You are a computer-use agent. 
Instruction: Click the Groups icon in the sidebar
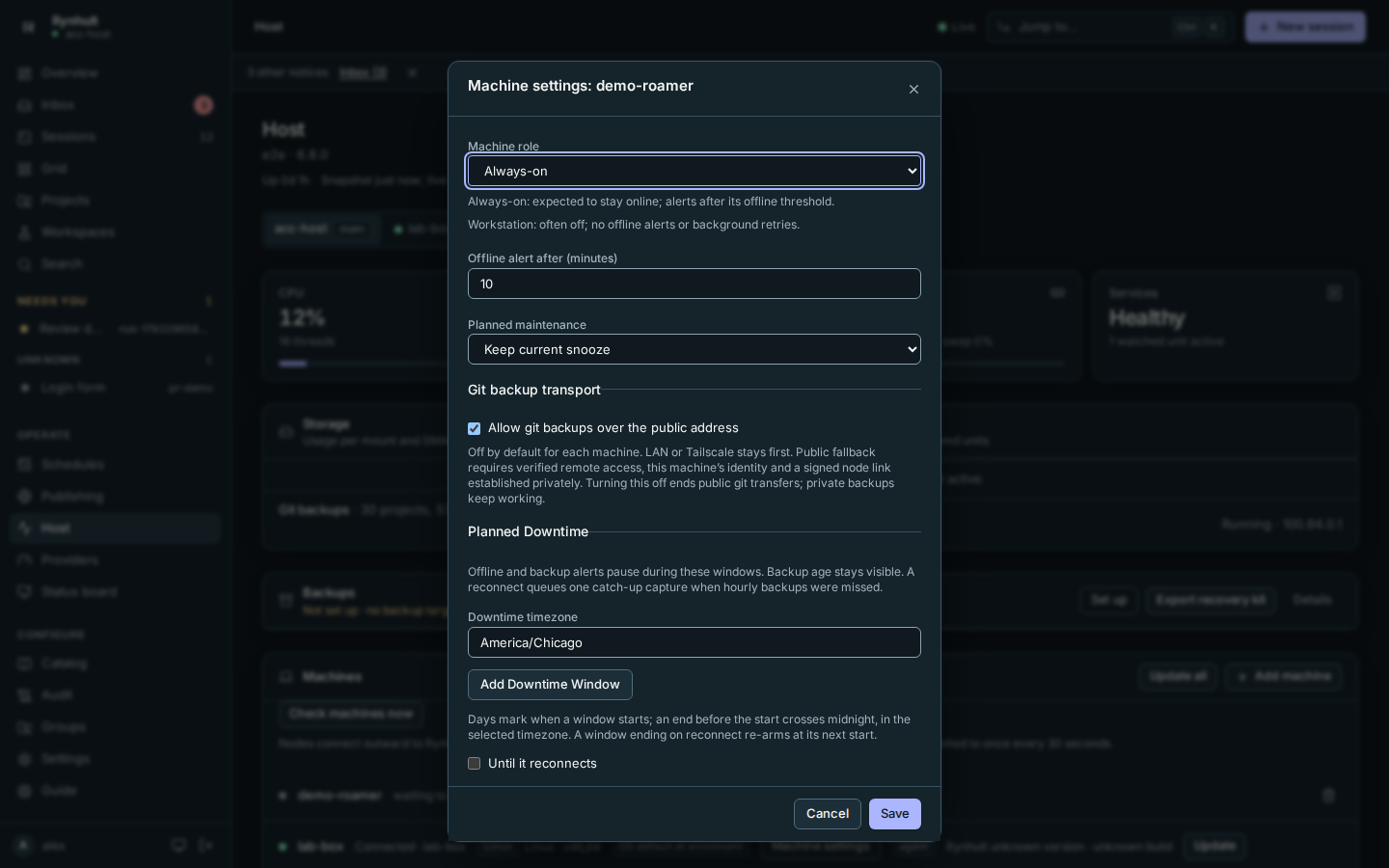pyautogui.click(x=25, y=727)
